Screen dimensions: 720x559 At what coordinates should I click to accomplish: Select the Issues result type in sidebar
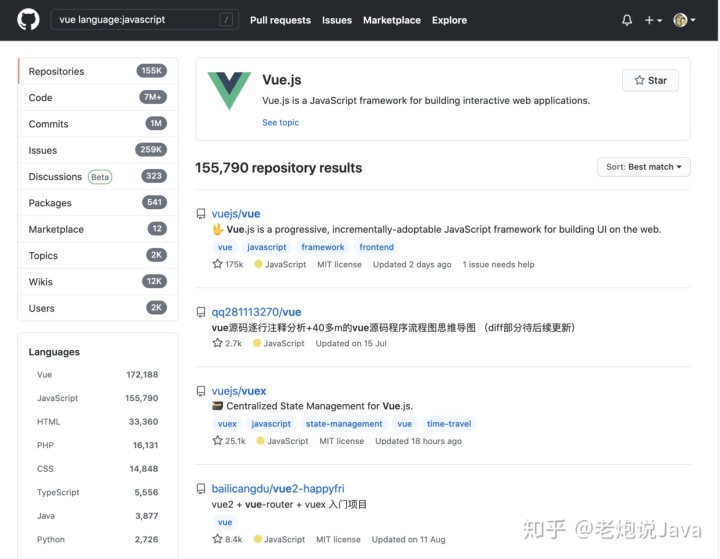point(98,150)
